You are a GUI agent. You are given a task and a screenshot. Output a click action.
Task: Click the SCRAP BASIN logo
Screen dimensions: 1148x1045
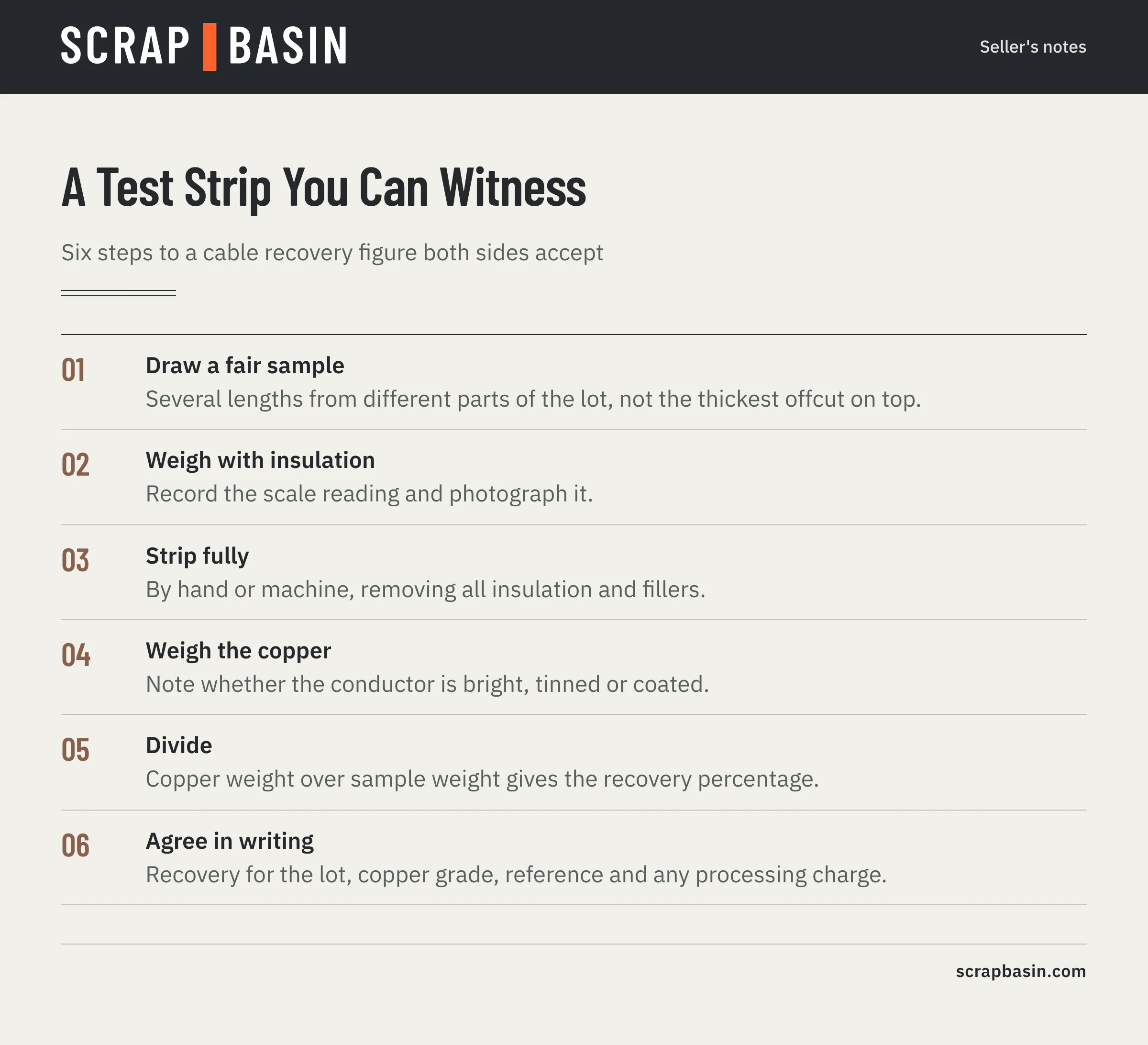click(x=204, y=47)
